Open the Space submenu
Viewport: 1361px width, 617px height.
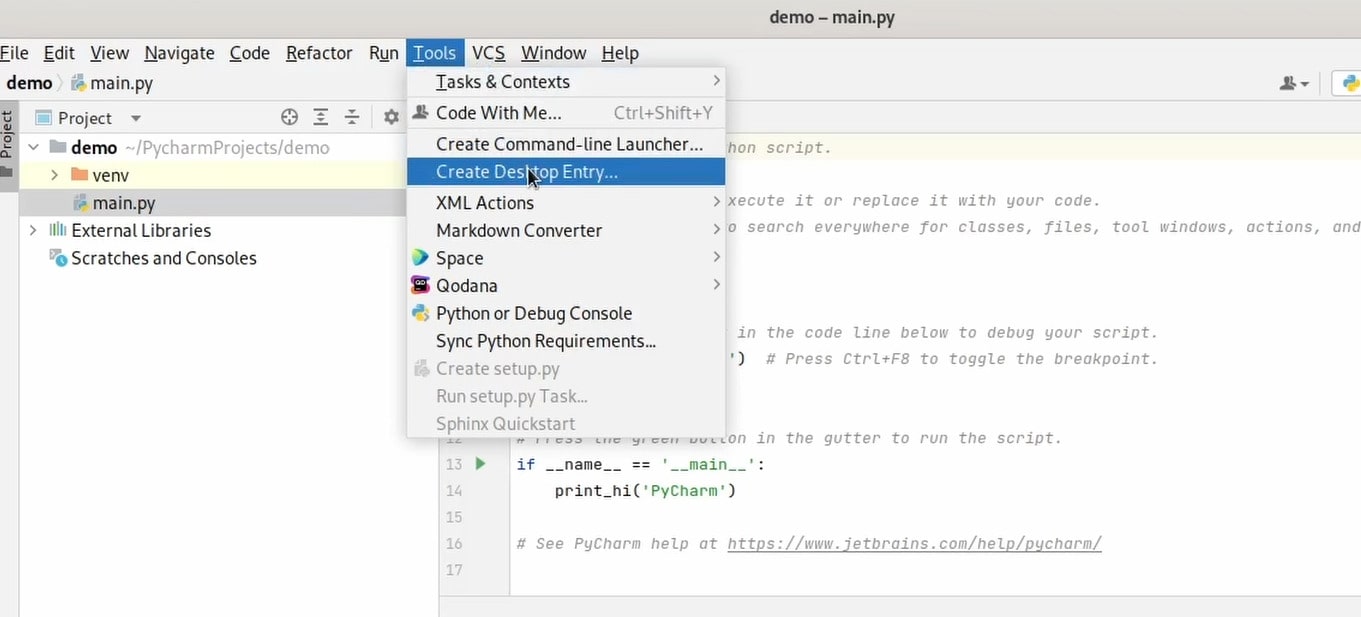pos(566,258)
